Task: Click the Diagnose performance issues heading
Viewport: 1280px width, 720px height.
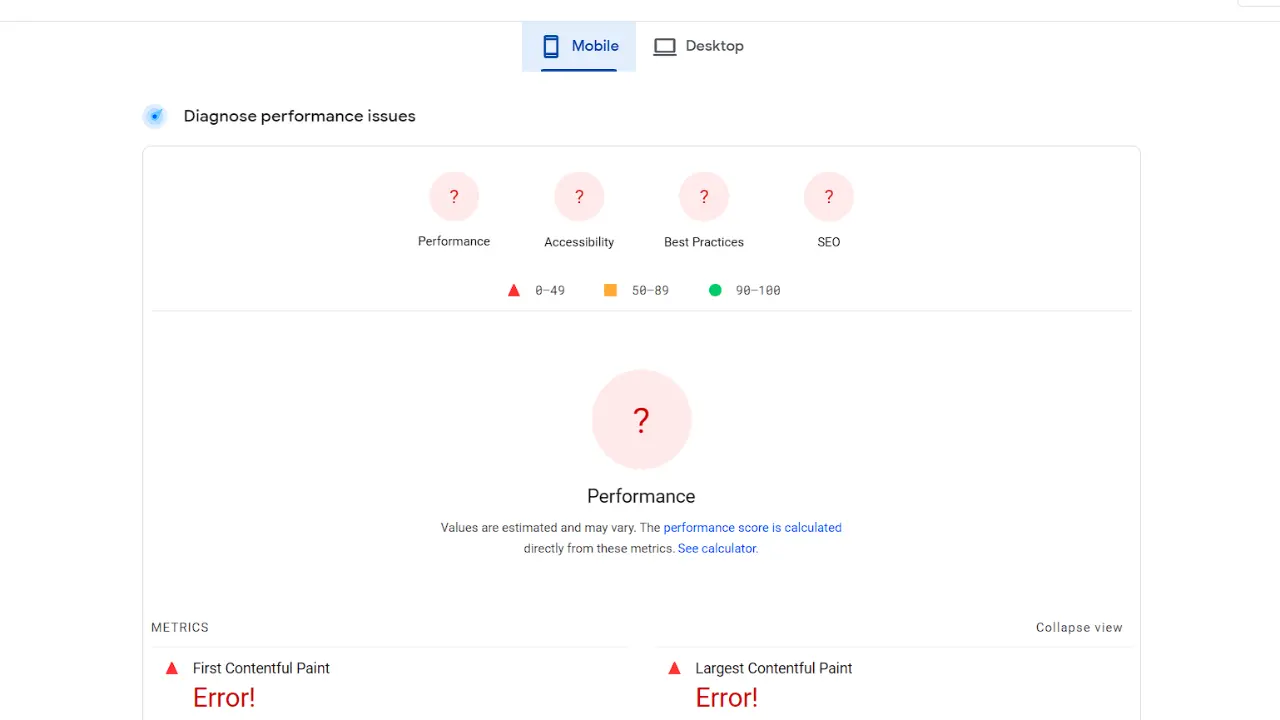Action: (299, 117)
